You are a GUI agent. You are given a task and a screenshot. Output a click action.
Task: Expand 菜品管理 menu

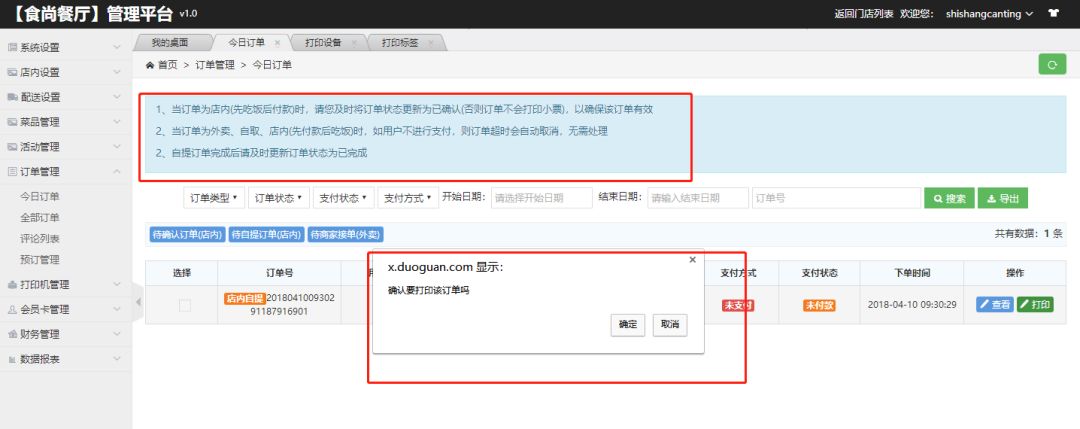coord(65,122)
